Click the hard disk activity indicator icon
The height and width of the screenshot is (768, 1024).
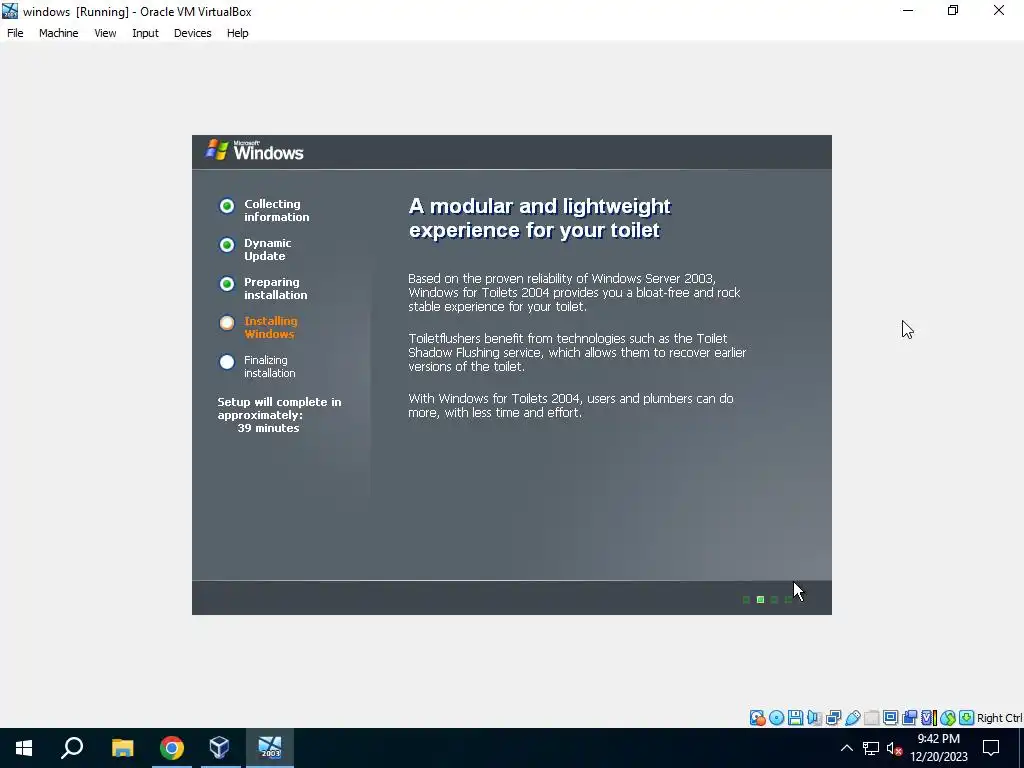click(758, 718)
